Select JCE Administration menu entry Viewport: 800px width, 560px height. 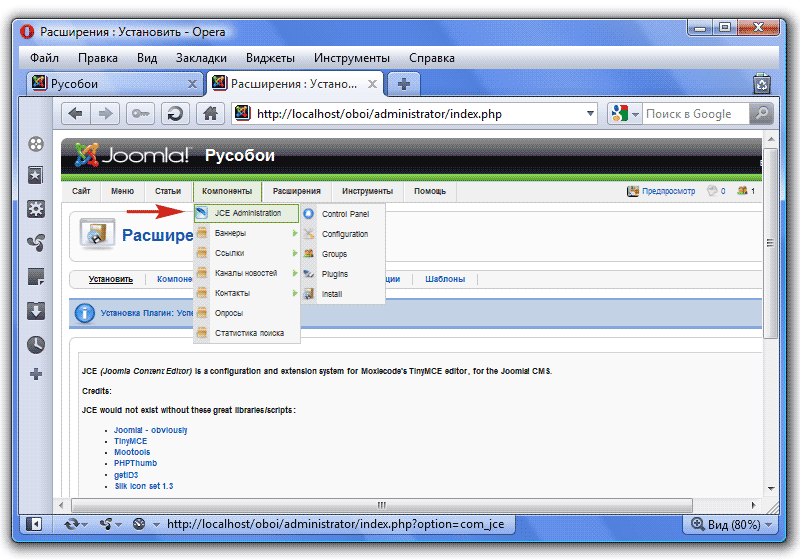pyautogui.click(x=247, y=213)
